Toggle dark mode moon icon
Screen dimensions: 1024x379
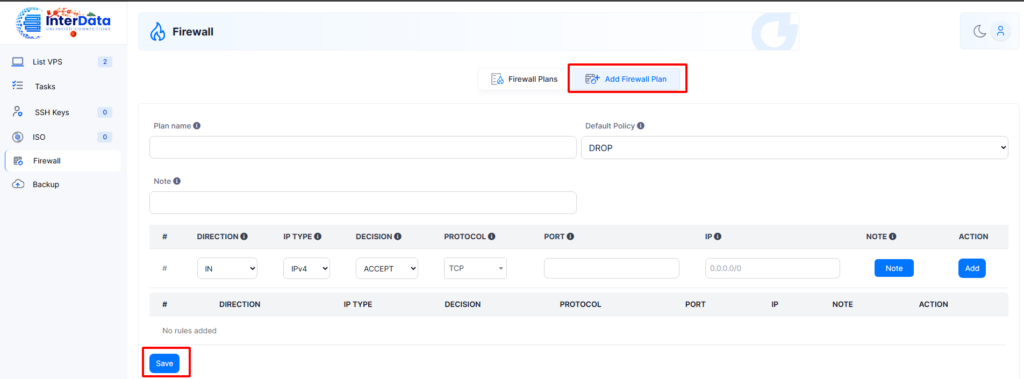click(x=979, y=31)
